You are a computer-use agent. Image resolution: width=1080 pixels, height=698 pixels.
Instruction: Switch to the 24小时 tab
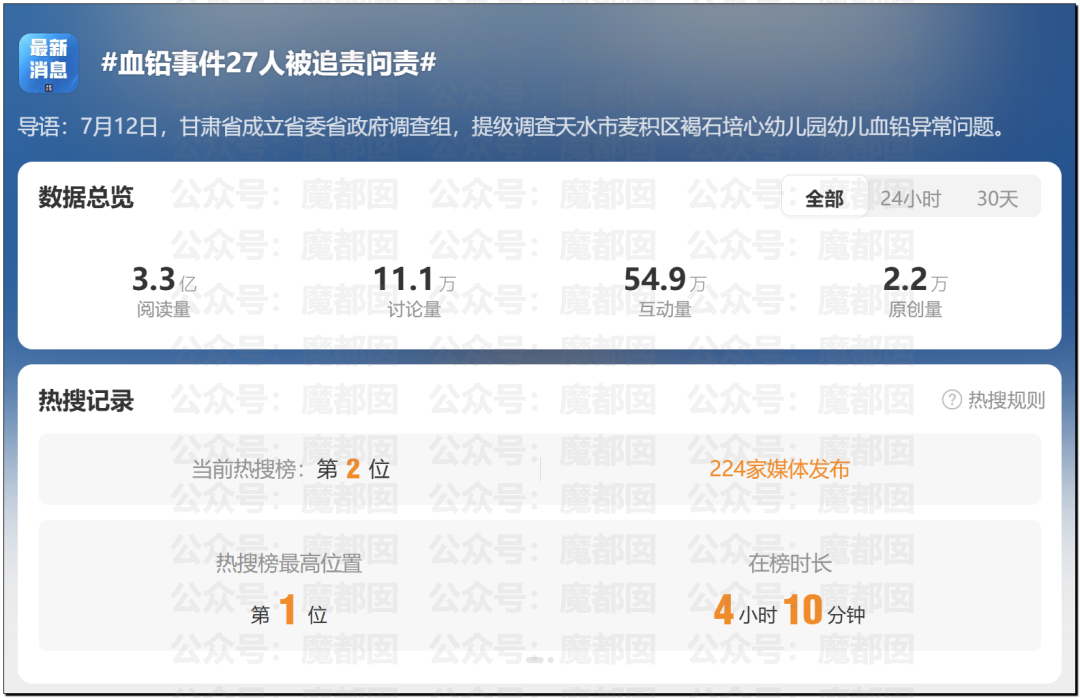point(910,199)
